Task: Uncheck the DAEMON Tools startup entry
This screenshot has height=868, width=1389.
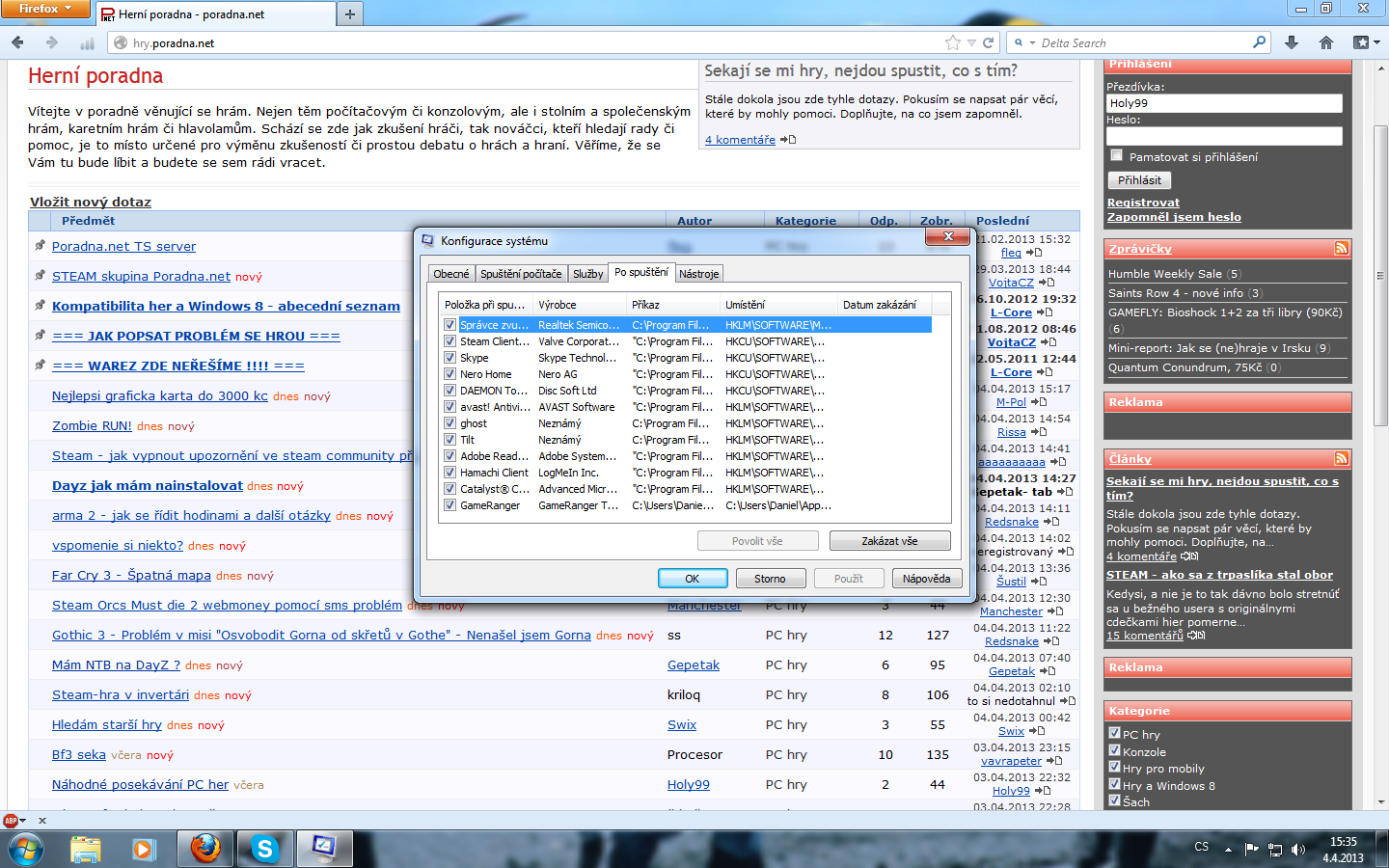Action: click(x=449, y=391)
